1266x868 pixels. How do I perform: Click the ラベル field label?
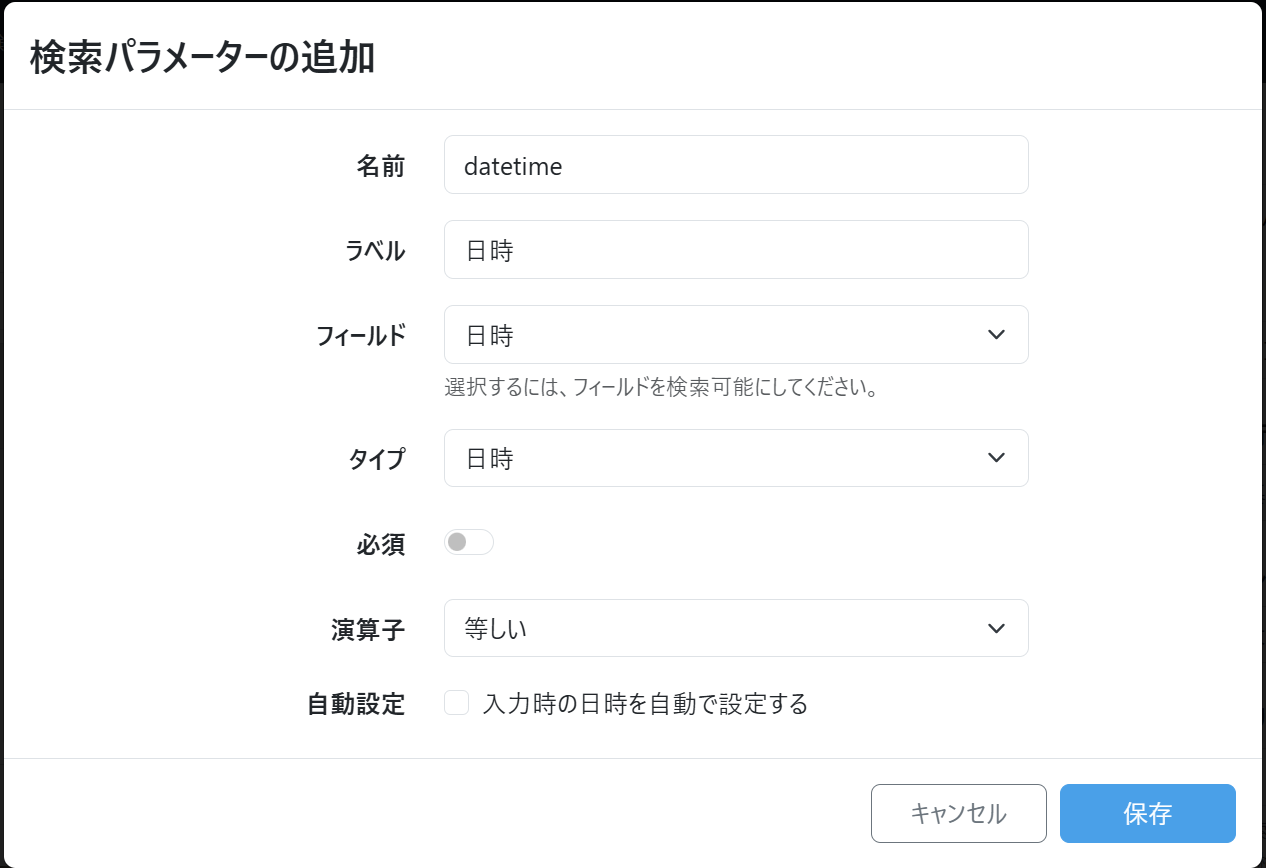(375, 251)
